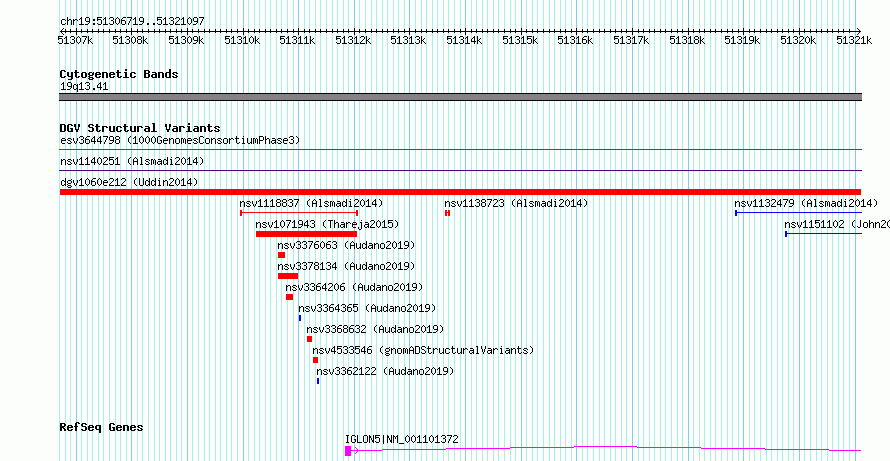Open nsv1132479 (Alsmadi2014) label

pos(806,203)
